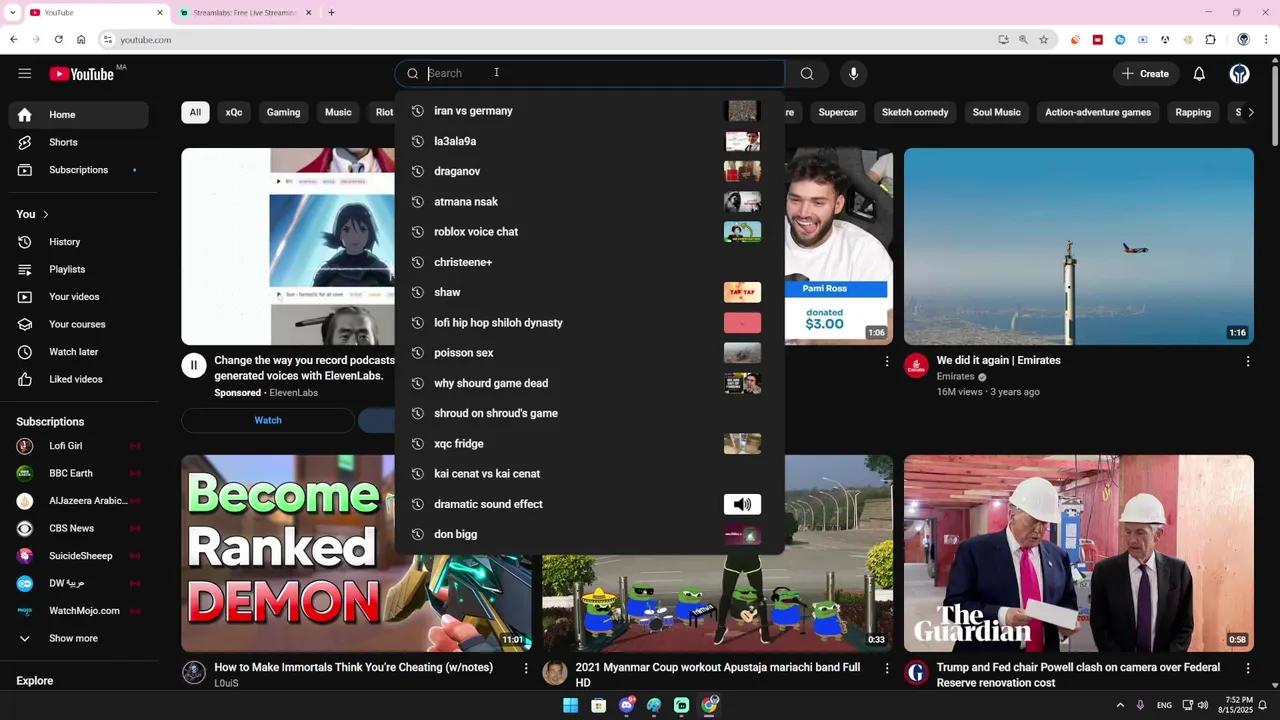The image size is (1280, 720).
Task: Open the notifications bell
Action: coord(1199,73)
